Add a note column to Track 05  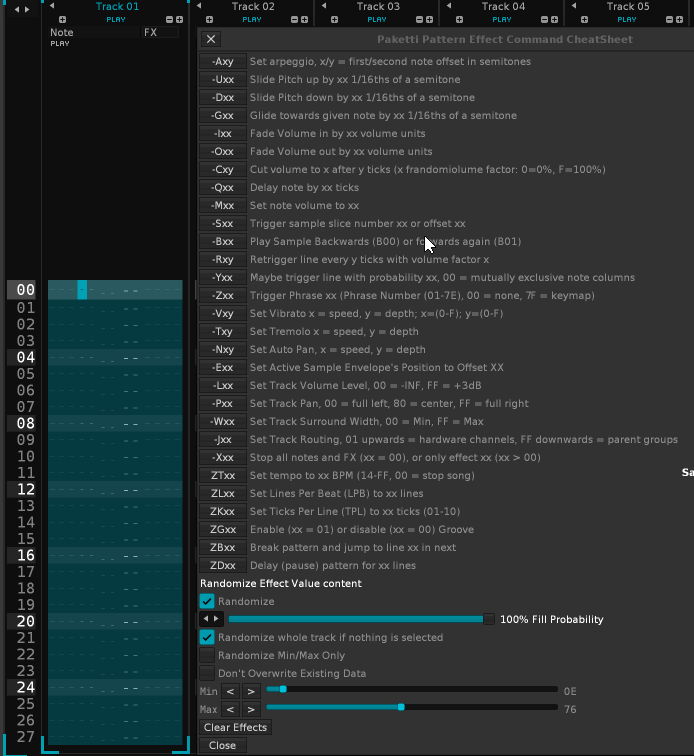pyautogui.click(x=584, y=20)
